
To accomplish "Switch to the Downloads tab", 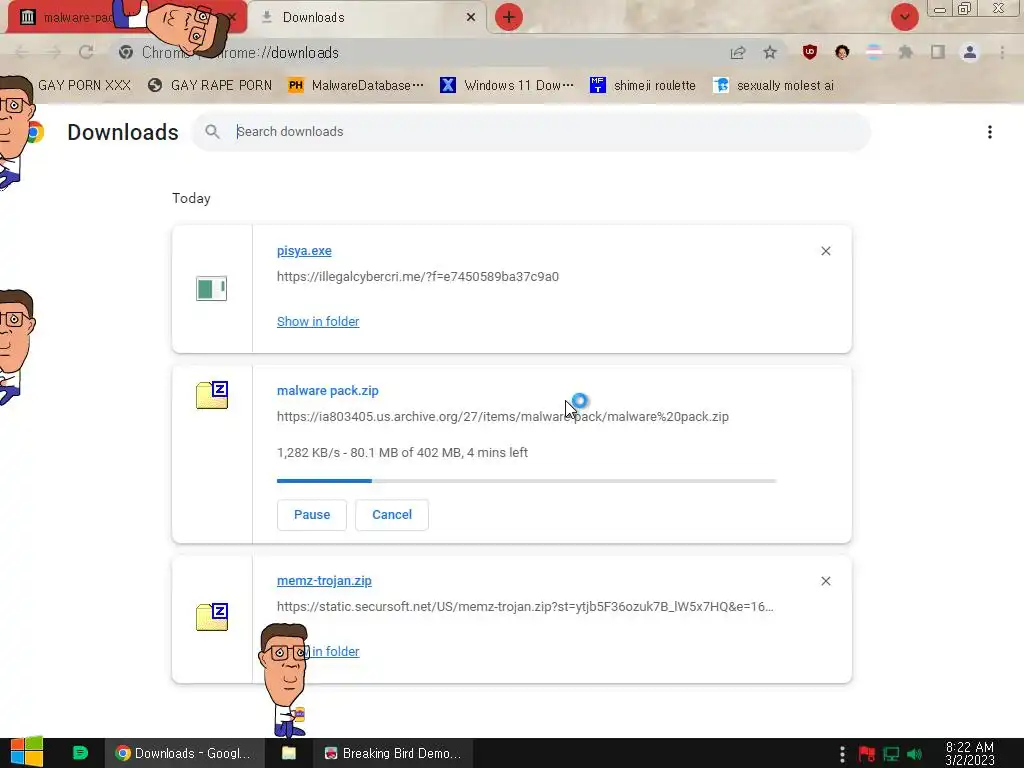I will pos(366,18).
